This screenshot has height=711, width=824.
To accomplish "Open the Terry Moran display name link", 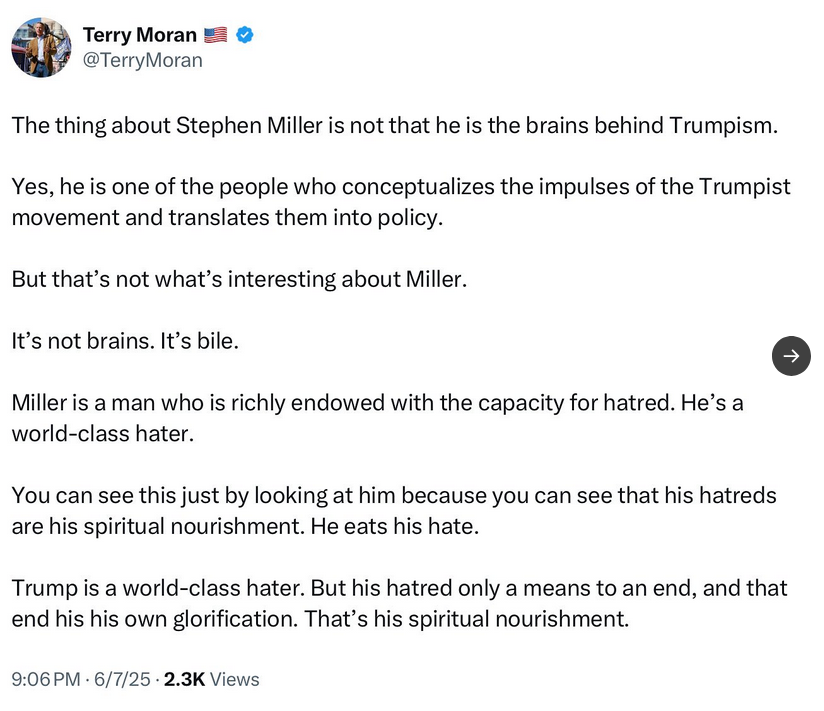I will (139, 35).
